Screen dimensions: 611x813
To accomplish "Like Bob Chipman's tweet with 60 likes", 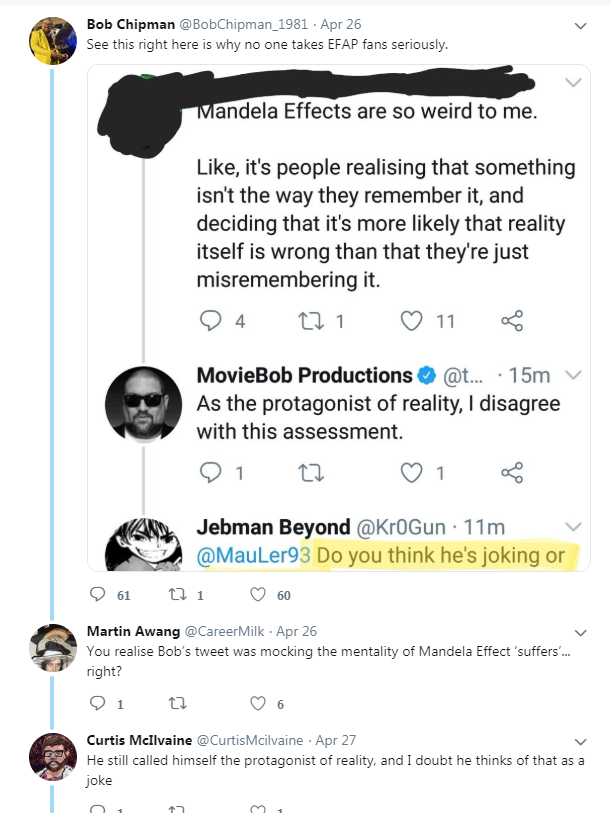I will pyautogui.click(x=258, y=594).
